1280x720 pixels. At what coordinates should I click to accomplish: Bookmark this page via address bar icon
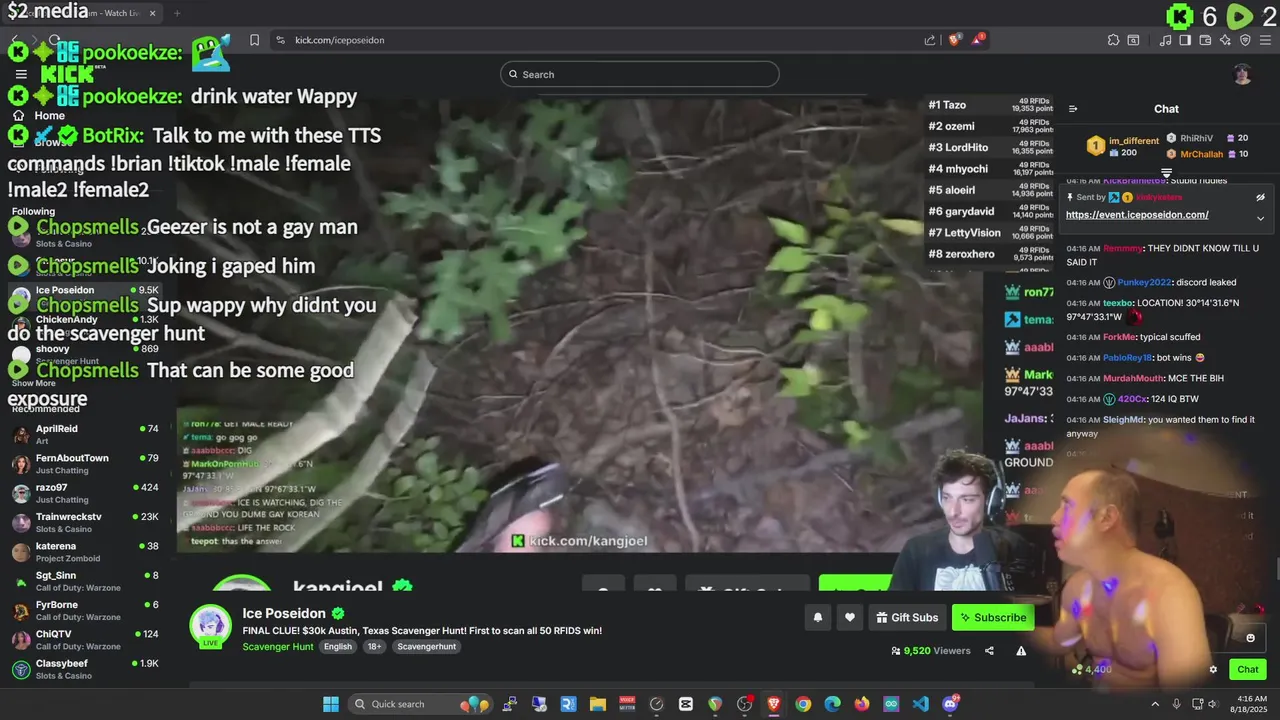click(254, 40)
